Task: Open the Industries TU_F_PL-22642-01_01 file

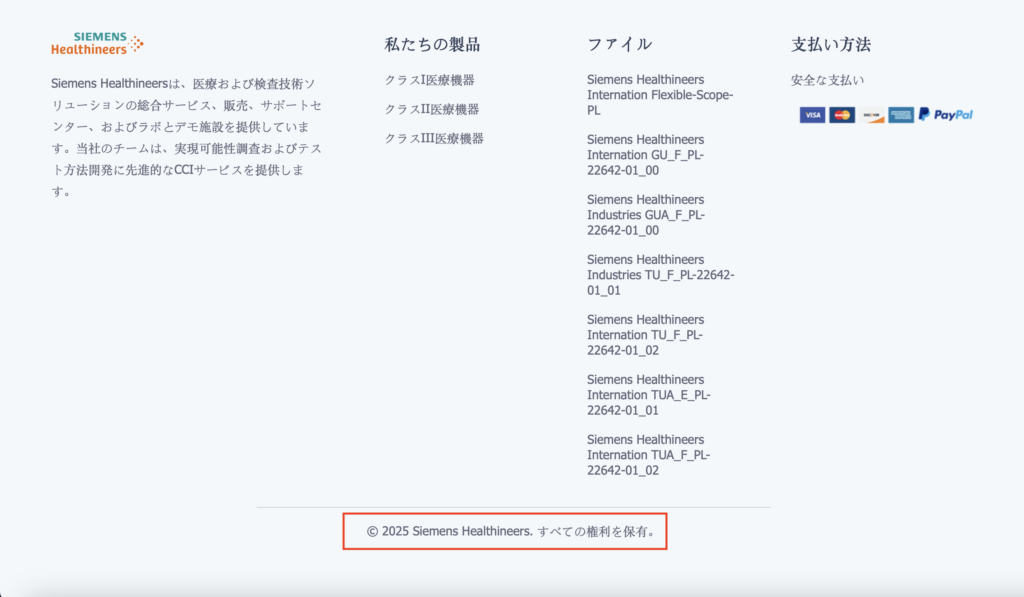Action: coord(661,275)
